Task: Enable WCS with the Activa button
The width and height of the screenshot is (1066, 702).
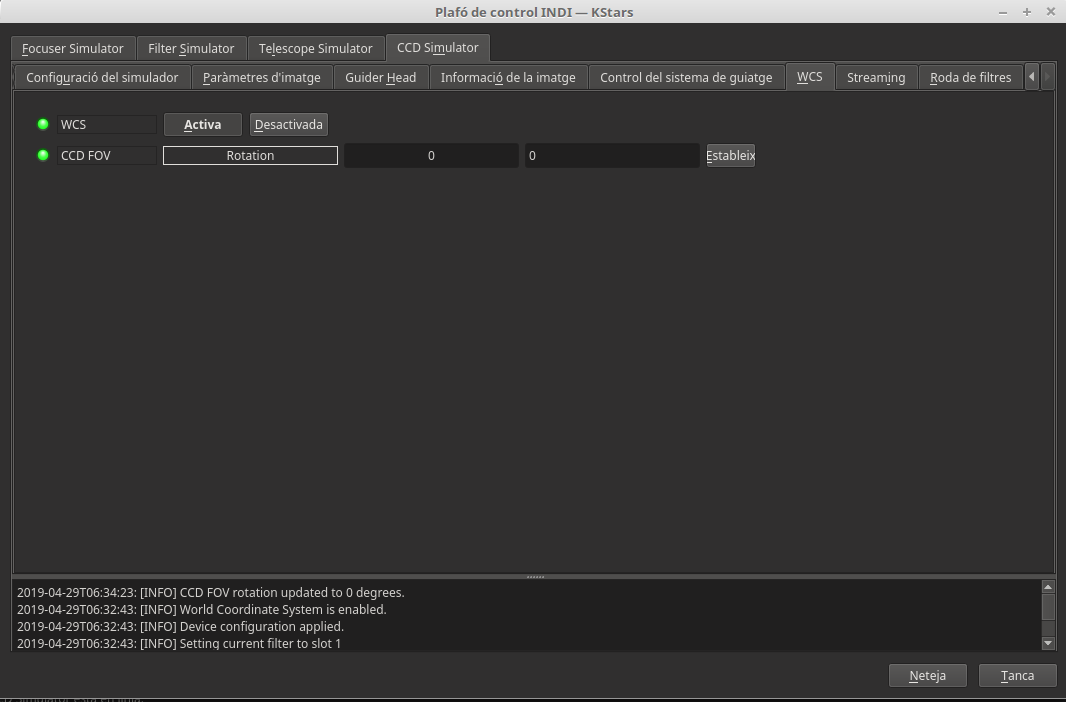Action: pyautogui.click(x=203, y=124)
